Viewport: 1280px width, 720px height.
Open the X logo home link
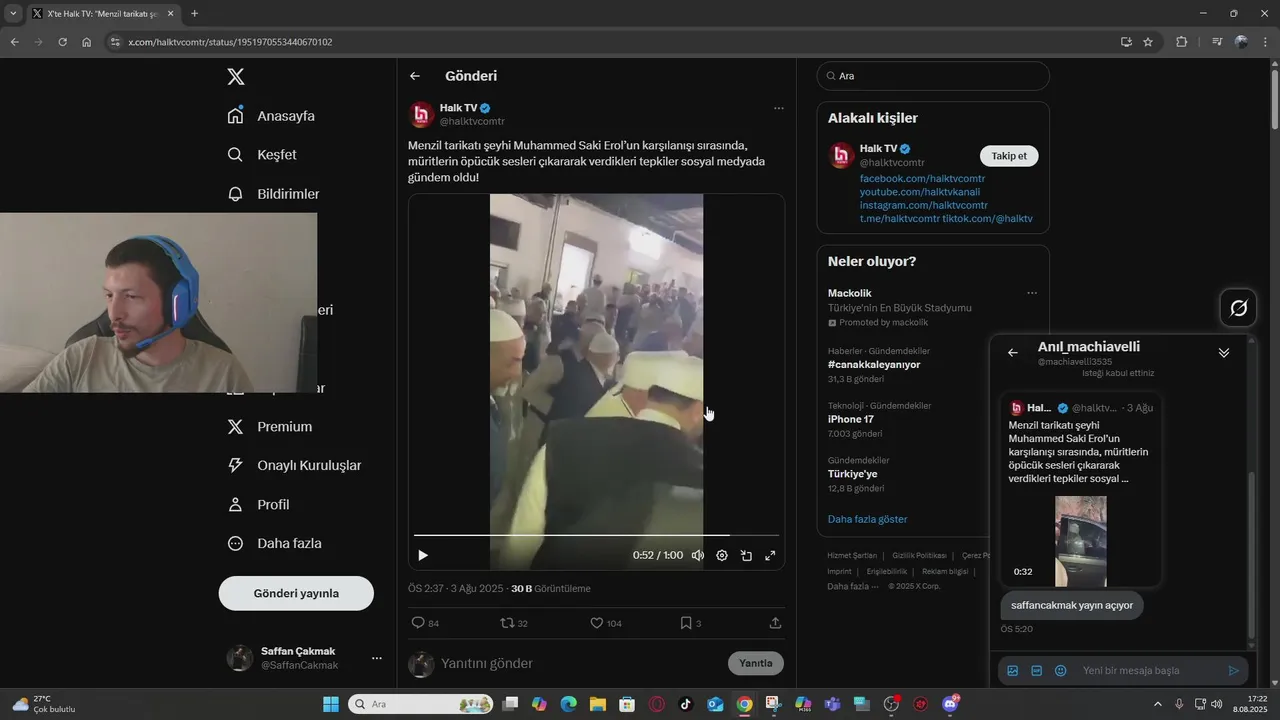tap(235, 77)
